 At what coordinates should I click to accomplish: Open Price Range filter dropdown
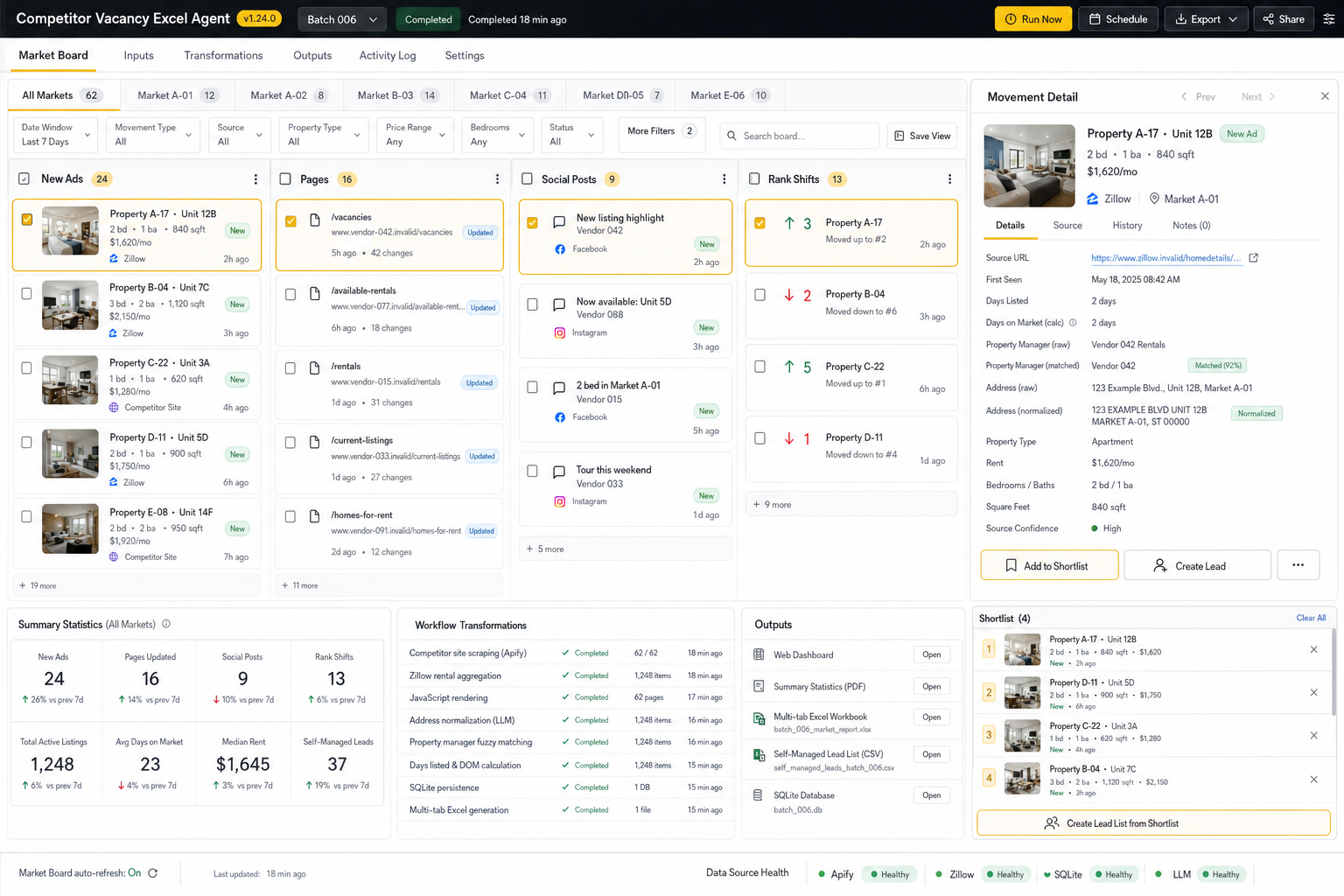pos(416,135)
